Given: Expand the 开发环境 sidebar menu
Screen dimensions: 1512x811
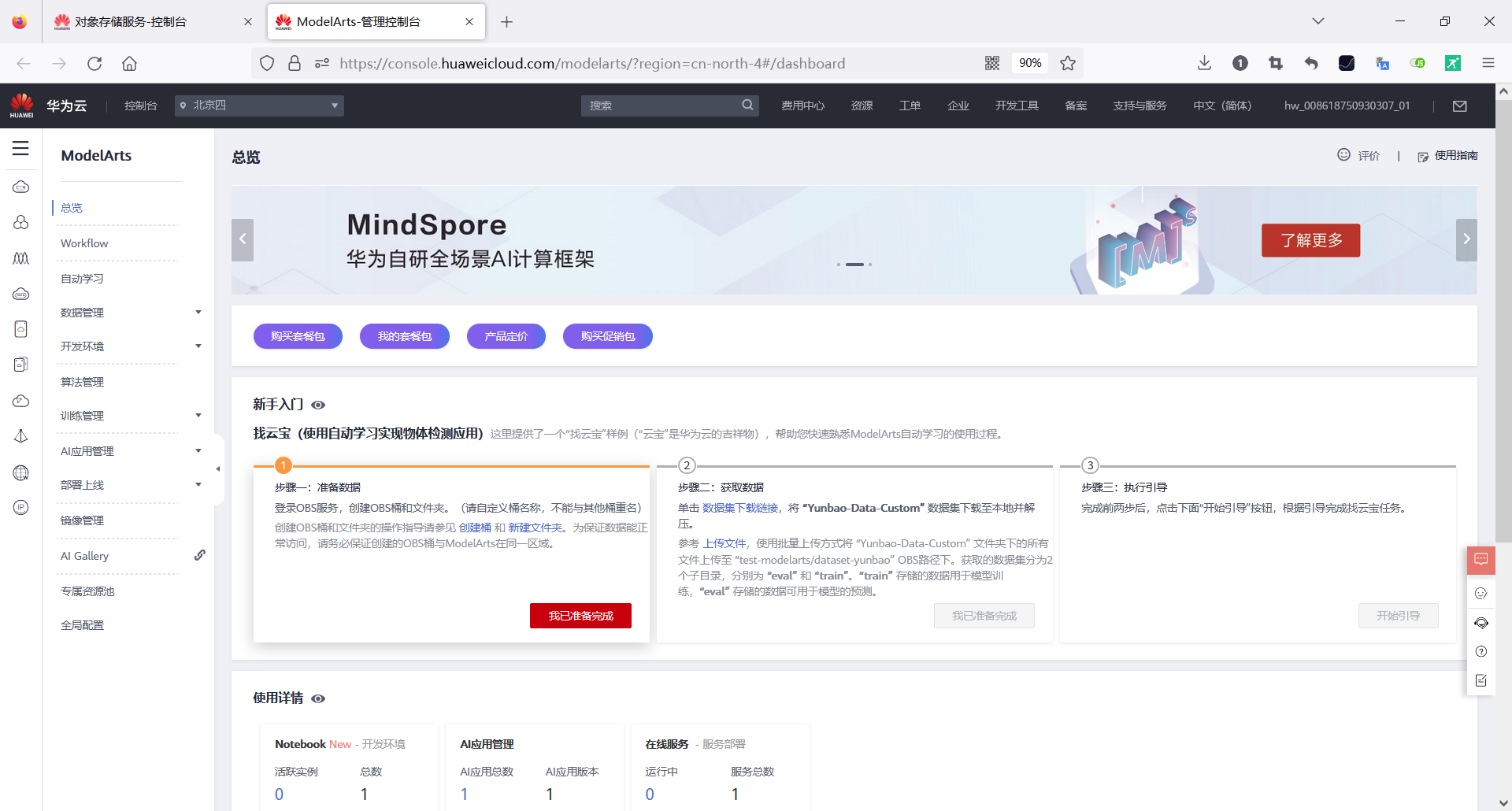Looking at the screenshot, I should click(x=198, y=346).
